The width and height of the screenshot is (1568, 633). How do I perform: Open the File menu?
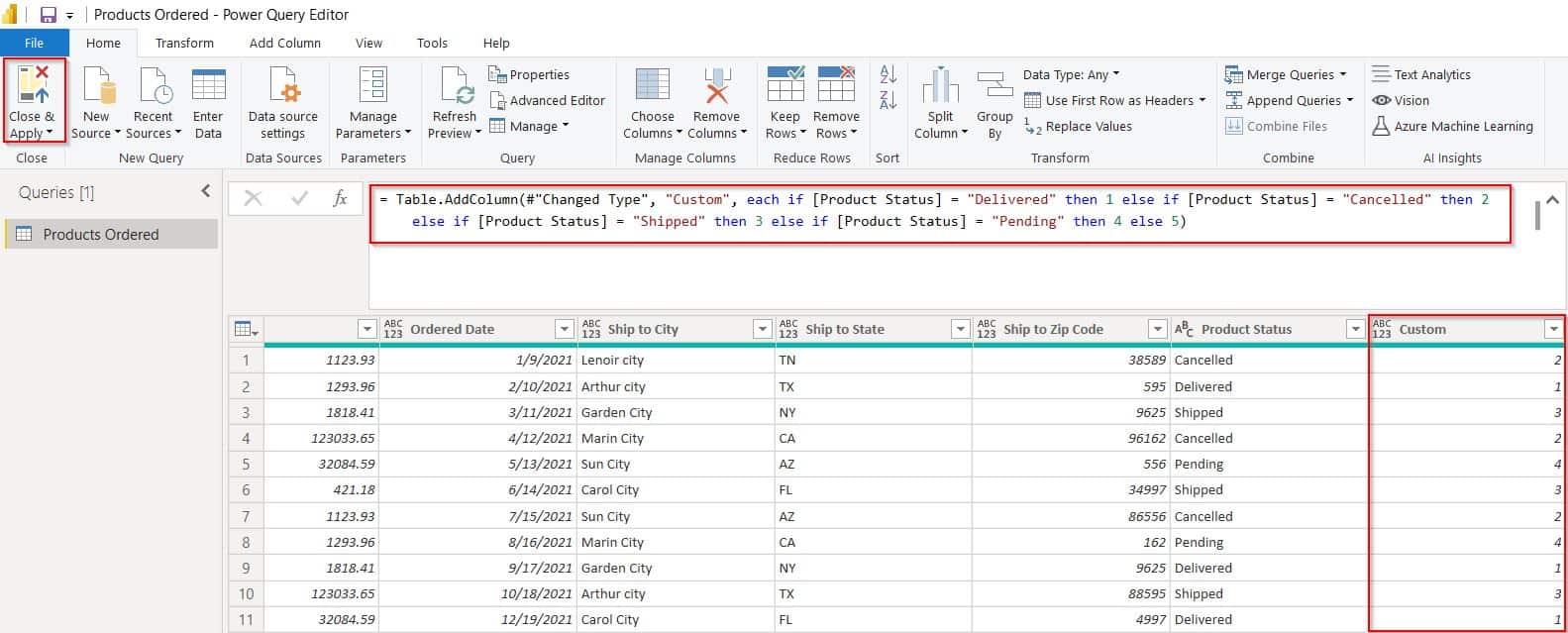(35, 43)
